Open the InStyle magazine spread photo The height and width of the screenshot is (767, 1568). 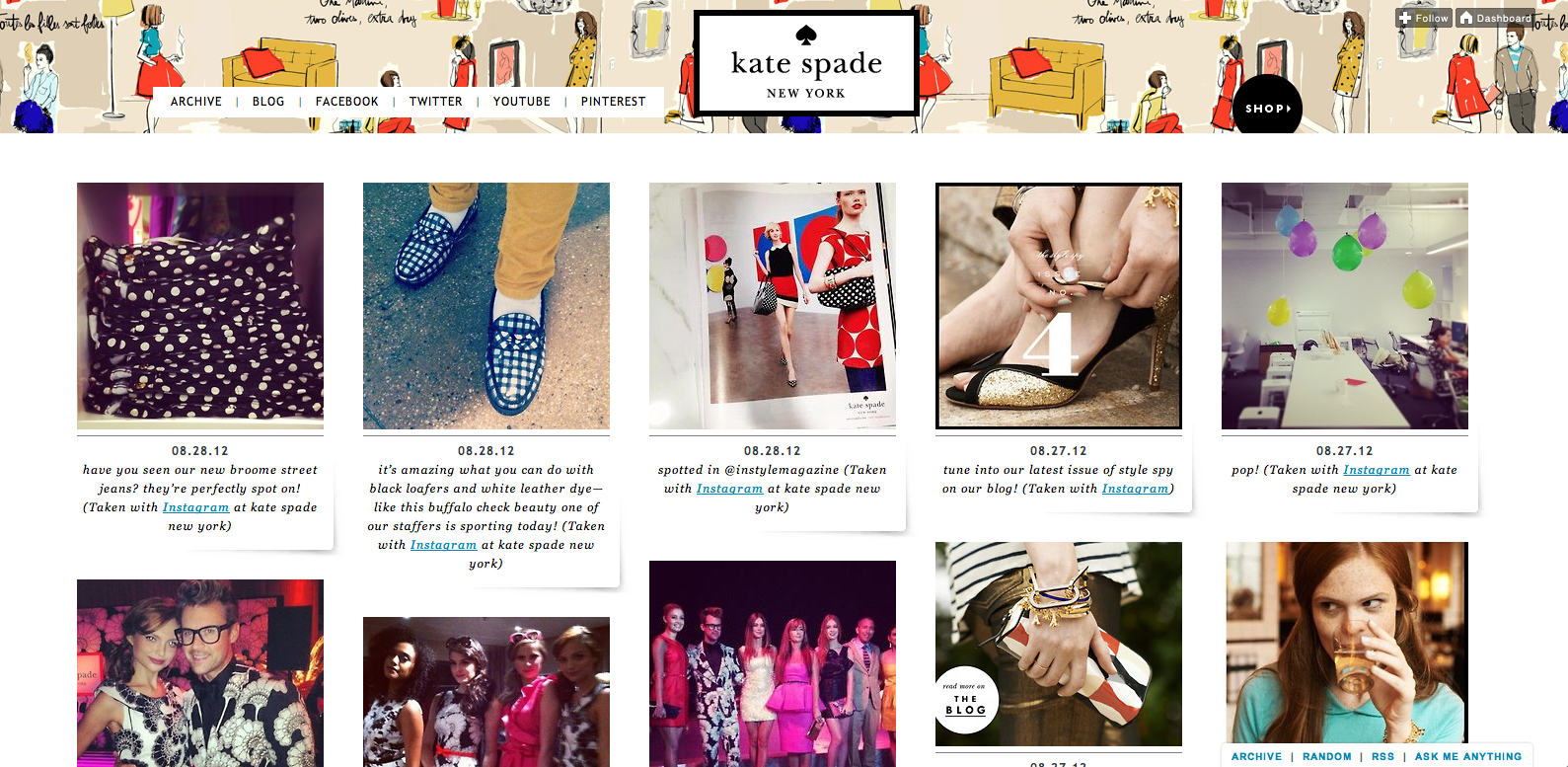click(x=773, y=306)
